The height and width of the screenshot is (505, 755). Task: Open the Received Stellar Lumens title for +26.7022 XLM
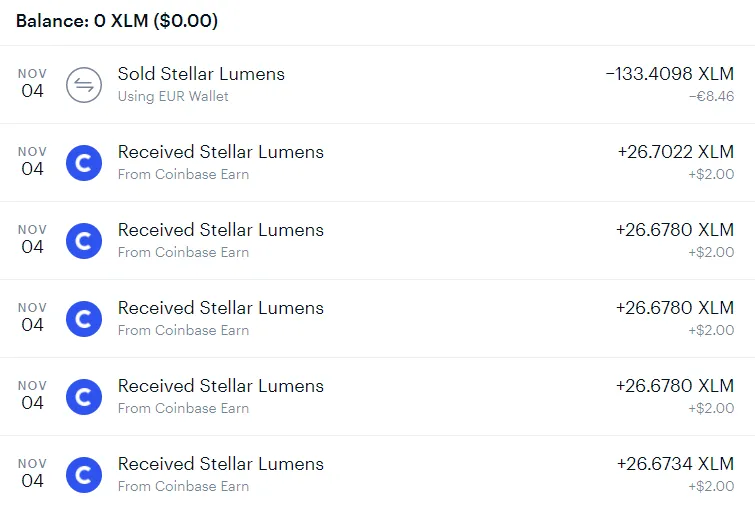221,152
